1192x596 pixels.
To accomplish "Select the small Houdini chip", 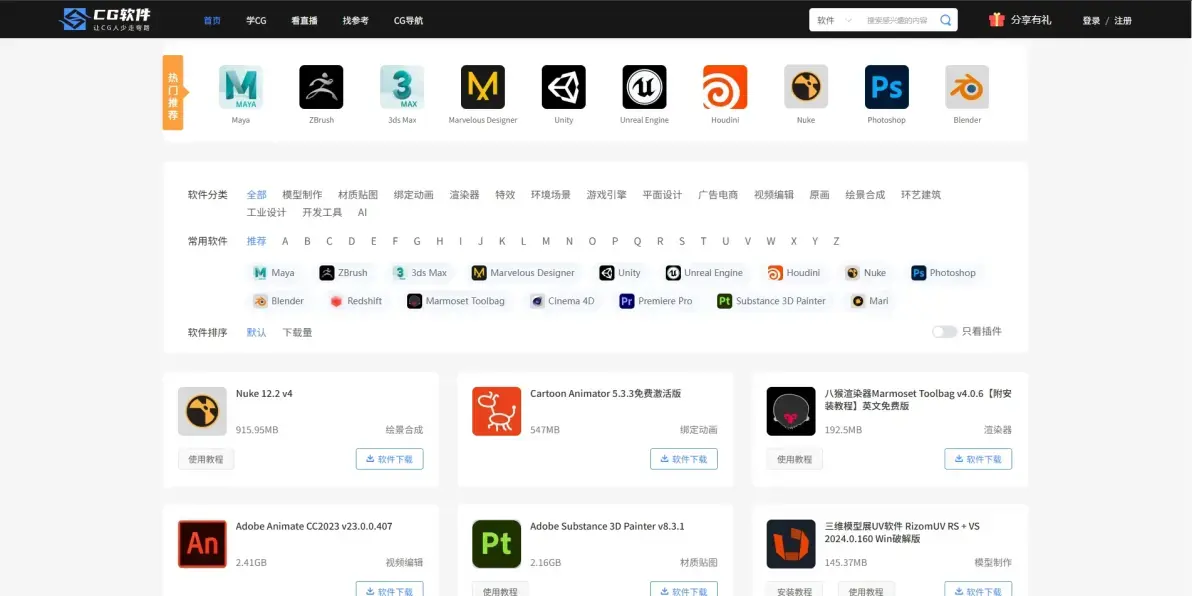I will tap(794, 273).
